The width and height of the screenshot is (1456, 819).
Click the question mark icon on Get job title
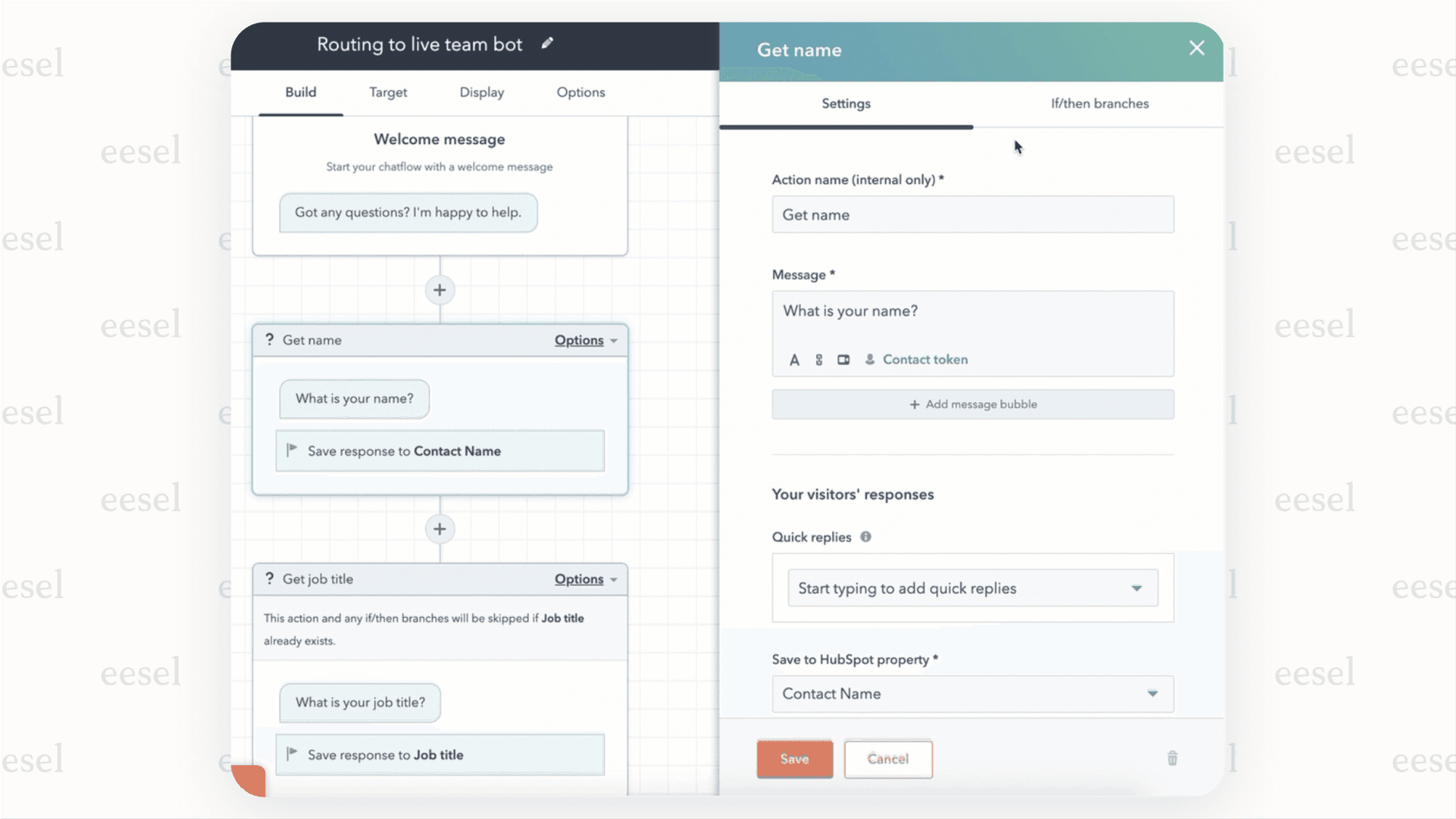click(268, 578)
